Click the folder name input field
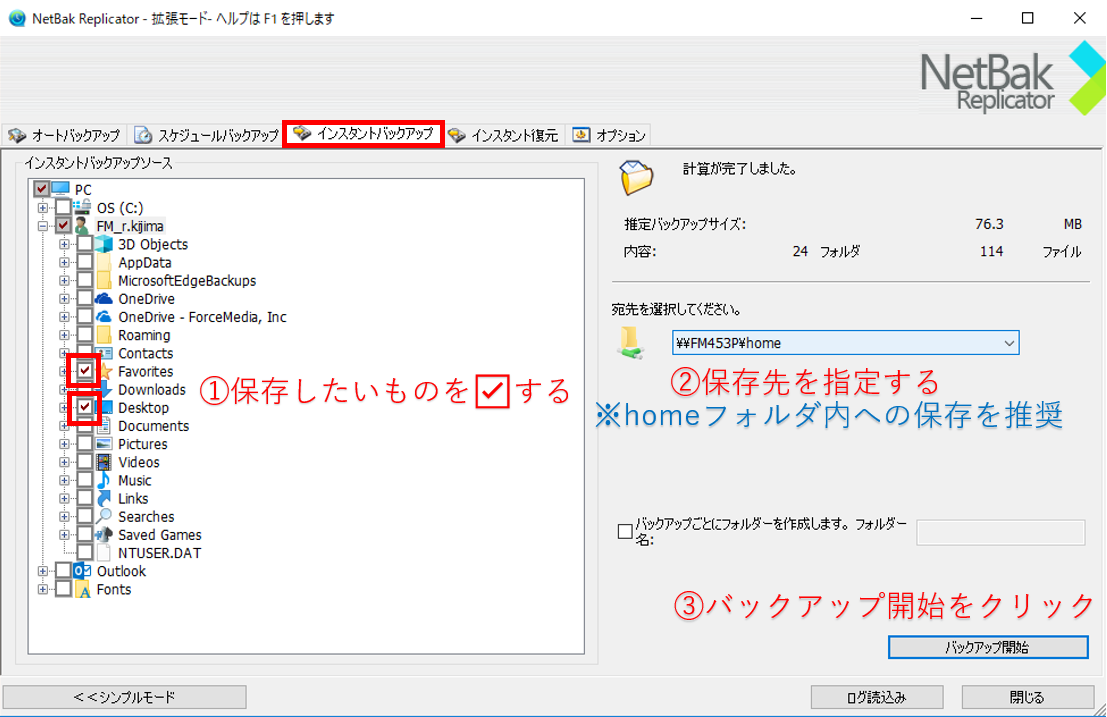 click(1000, 533)
